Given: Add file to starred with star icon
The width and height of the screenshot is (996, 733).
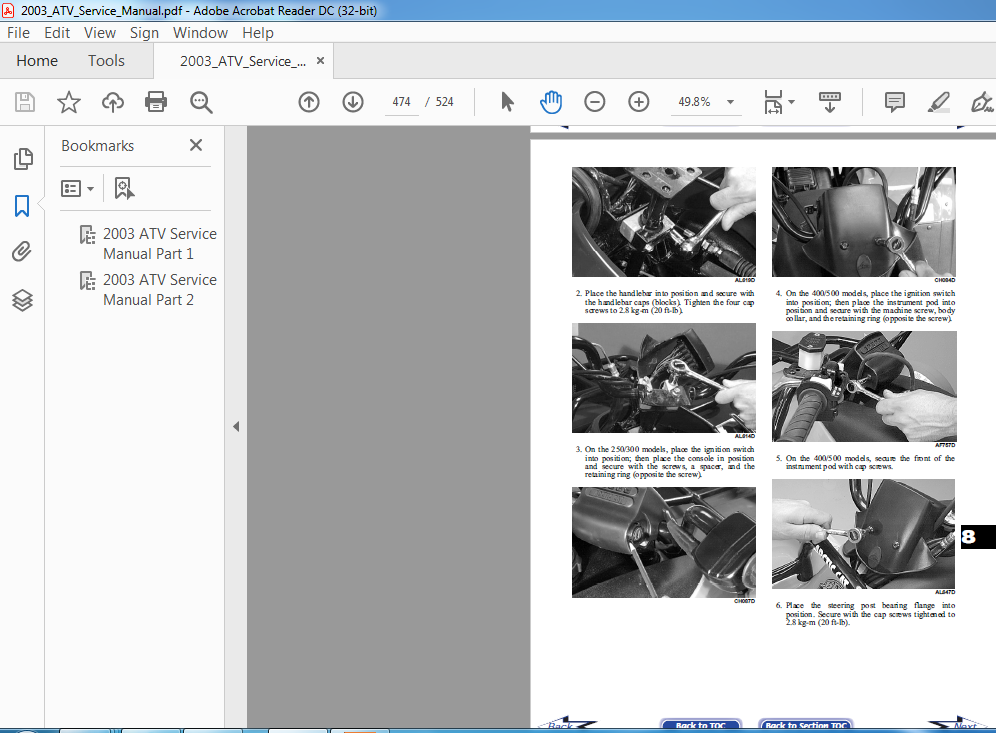Looking at the screenshot, I should (x=69, y=102).
